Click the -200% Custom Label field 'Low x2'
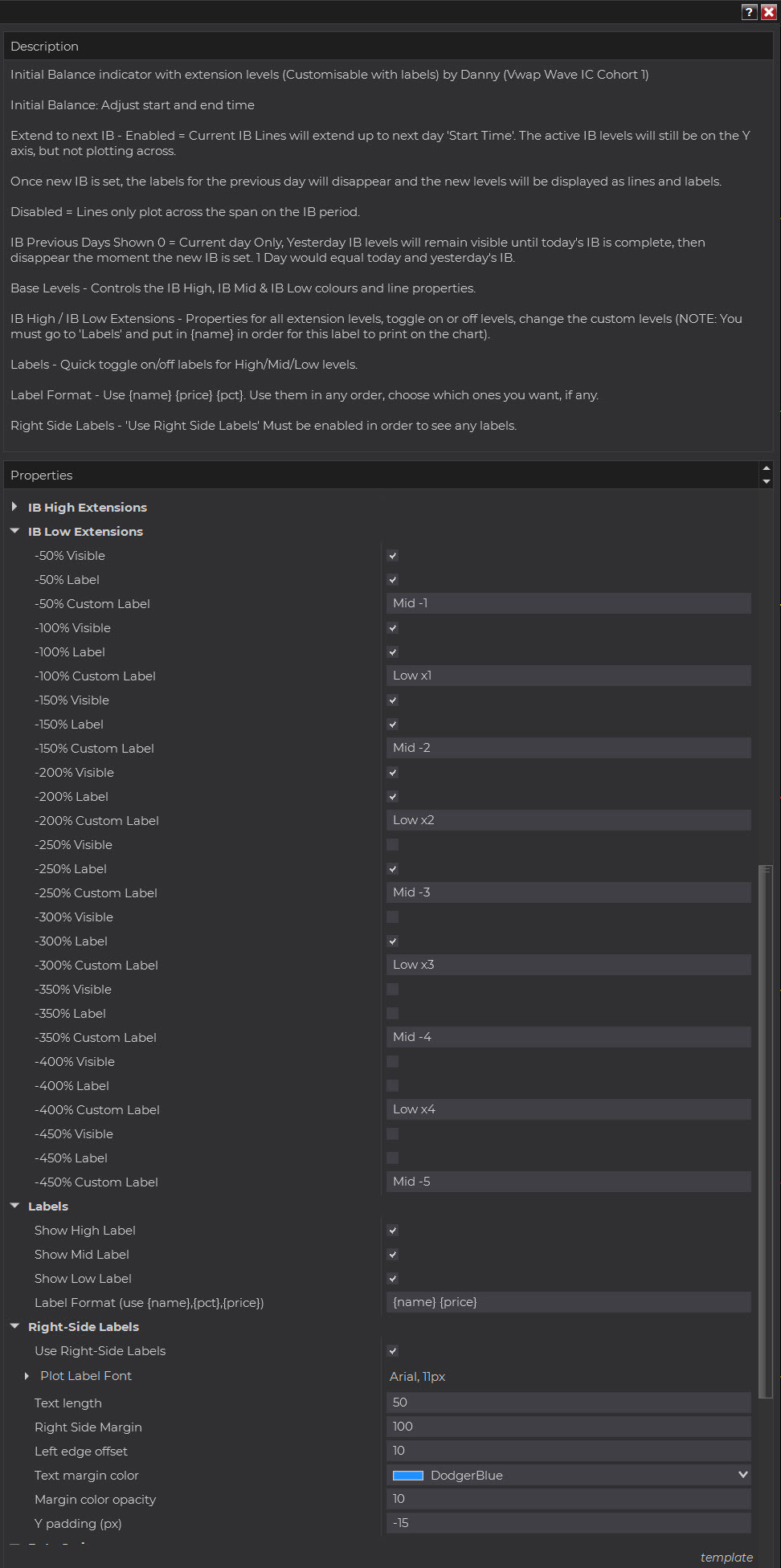781x1568 pixels. (x=569, y=820)
